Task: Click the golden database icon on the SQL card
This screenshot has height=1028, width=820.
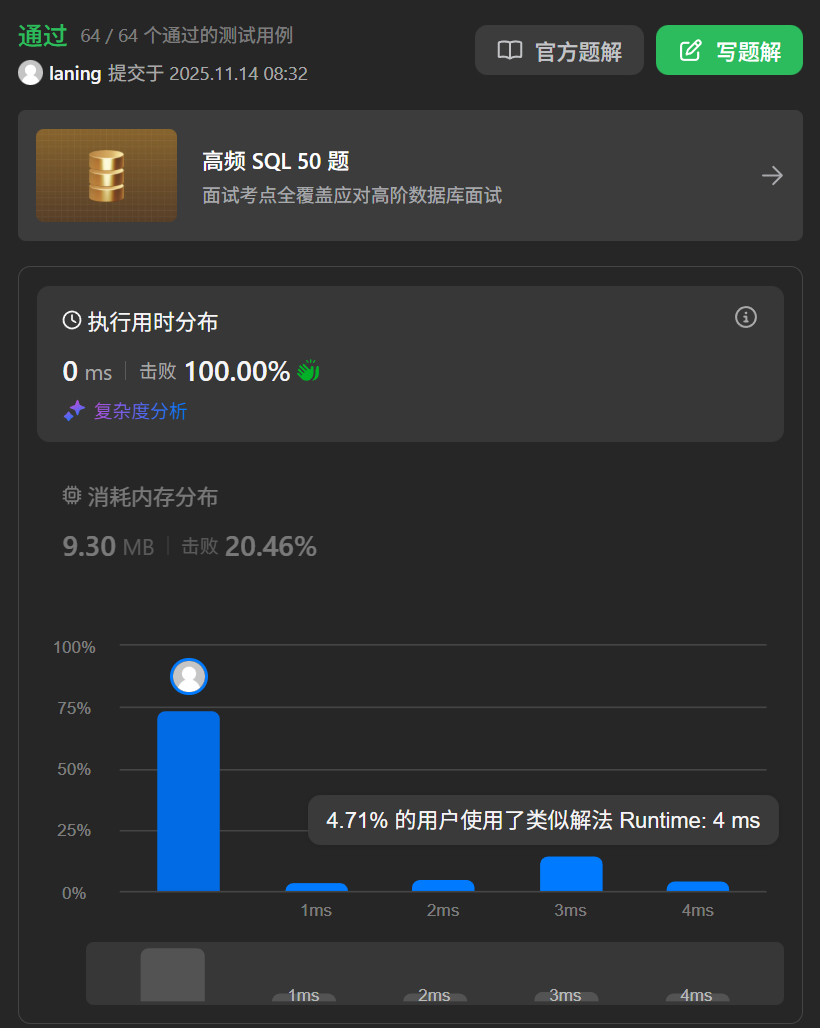Action: pos(106,176)
